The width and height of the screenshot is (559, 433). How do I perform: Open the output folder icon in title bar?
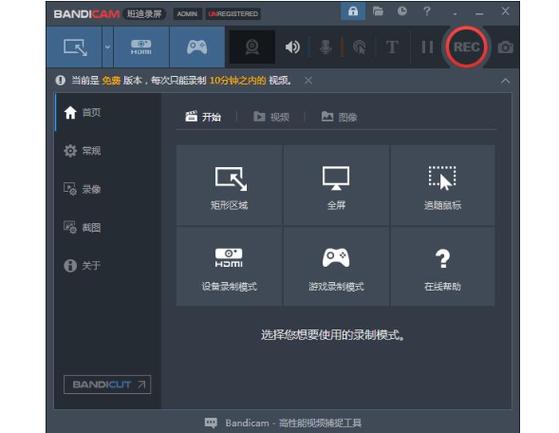click(x=378, y=11)
